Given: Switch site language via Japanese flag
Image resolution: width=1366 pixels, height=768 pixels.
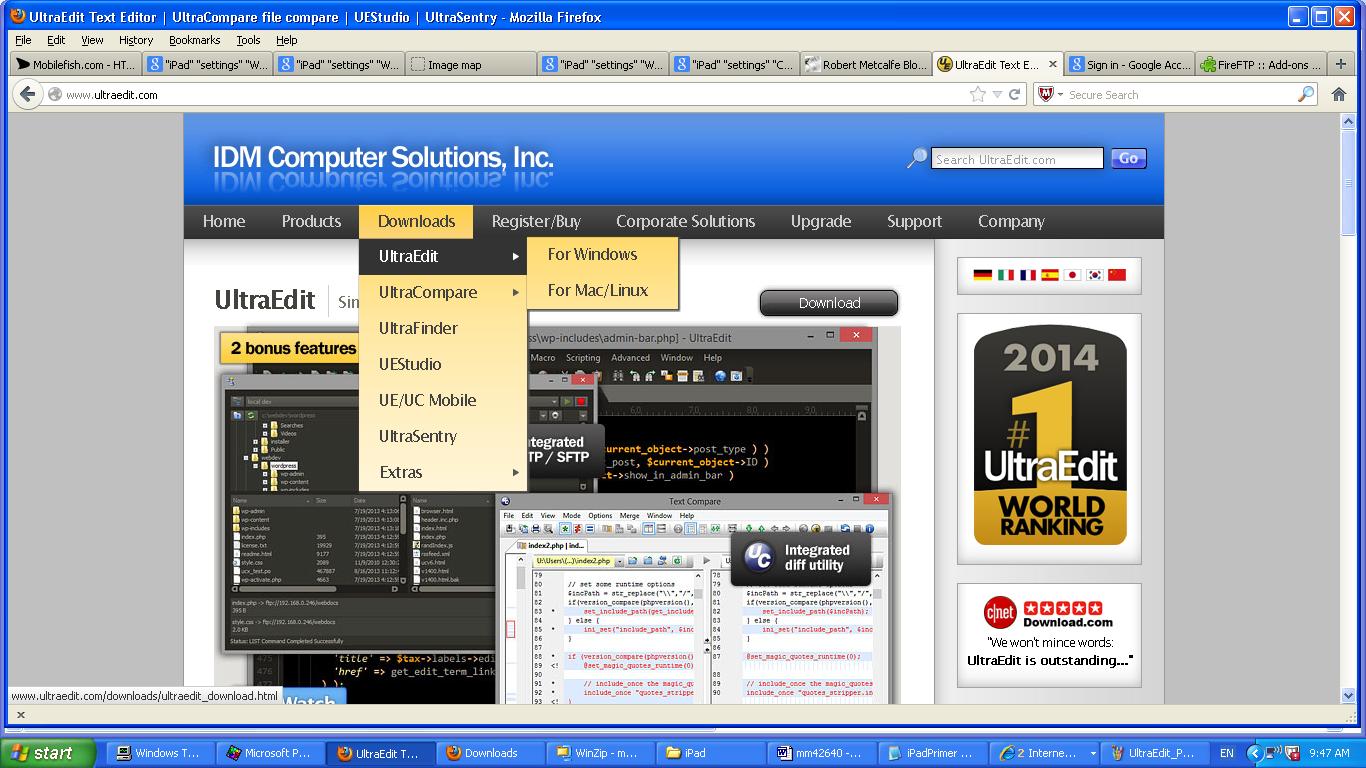Looking at the screenshot, I should tap(1072, 275).
